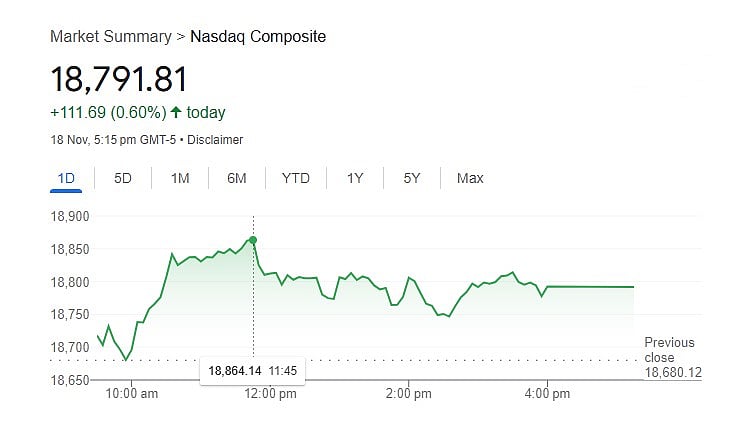This screenshot has height=425, width=756.
Task: Click the 18,791.81 index price
Action: pyautogui.click(x=119, y=79)
